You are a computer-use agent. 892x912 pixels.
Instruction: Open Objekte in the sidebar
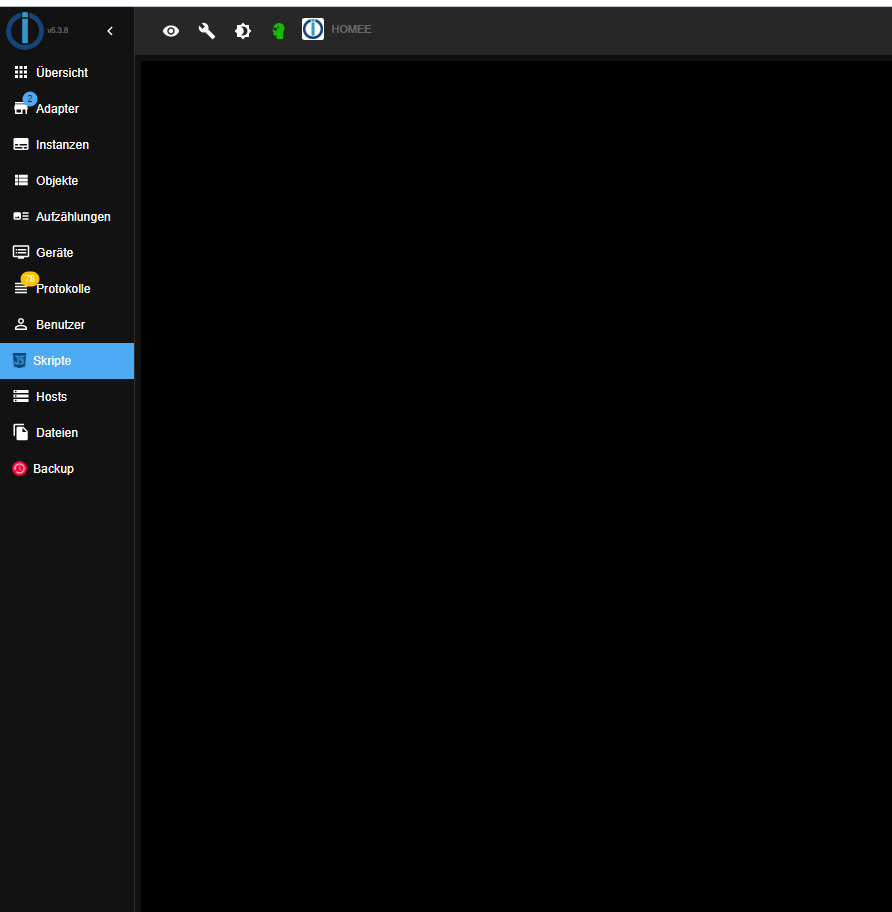(x=67, y=180)
